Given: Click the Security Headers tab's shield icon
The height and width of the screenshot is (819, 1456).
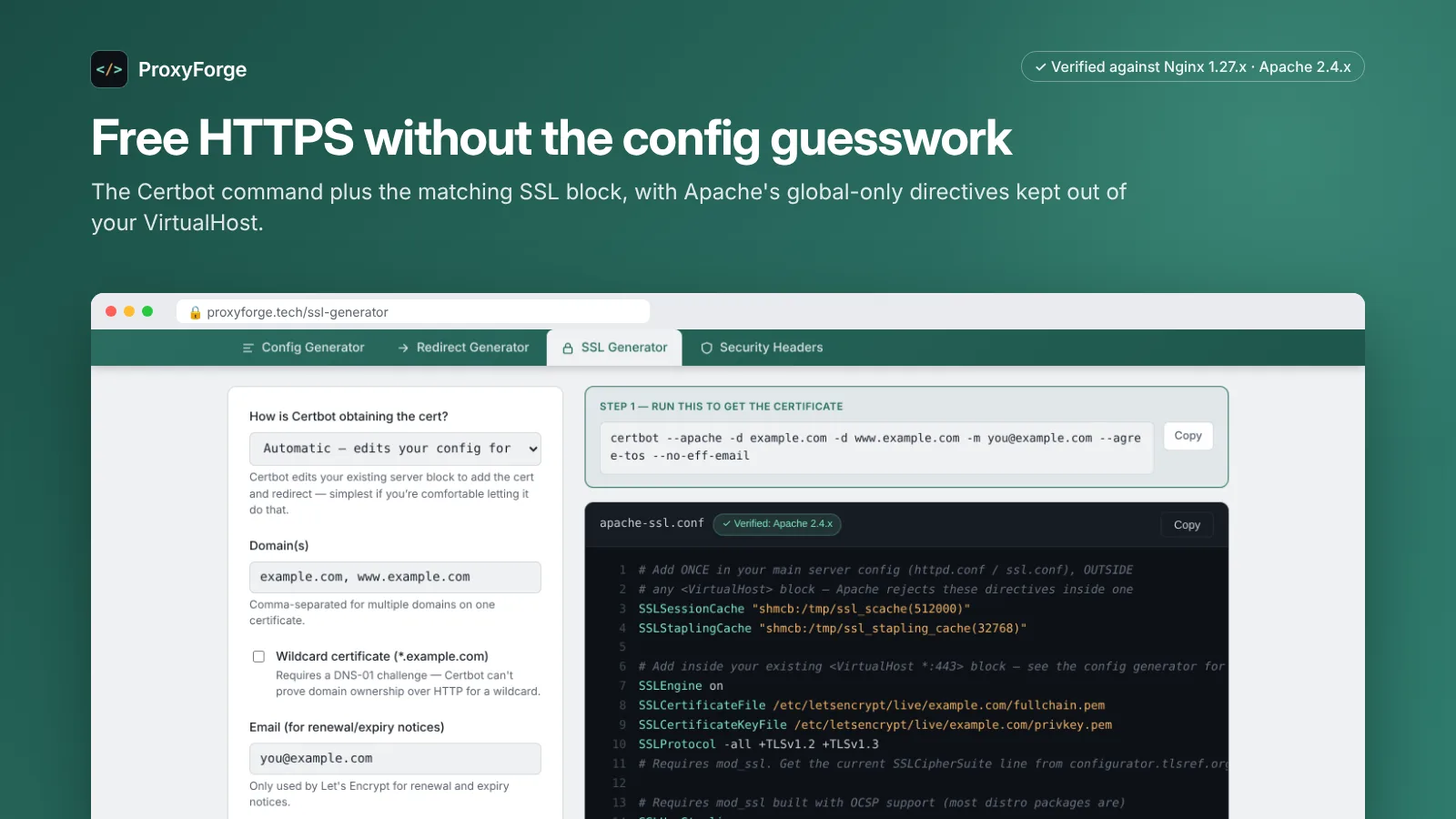Looking at the screenshot, I should coord(706,348).
